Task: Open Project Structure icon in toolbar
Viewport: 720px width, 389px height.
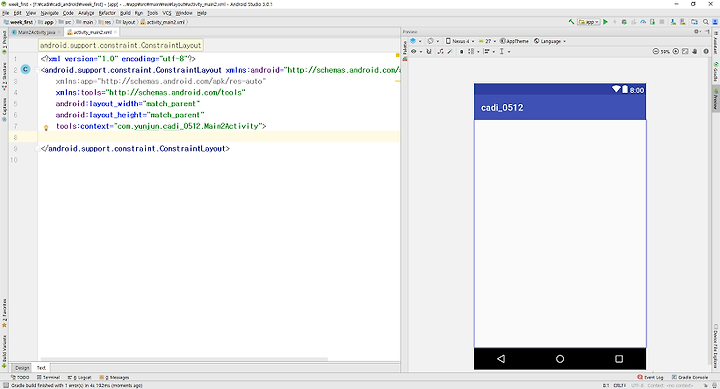Action: [x=694, y=22]
